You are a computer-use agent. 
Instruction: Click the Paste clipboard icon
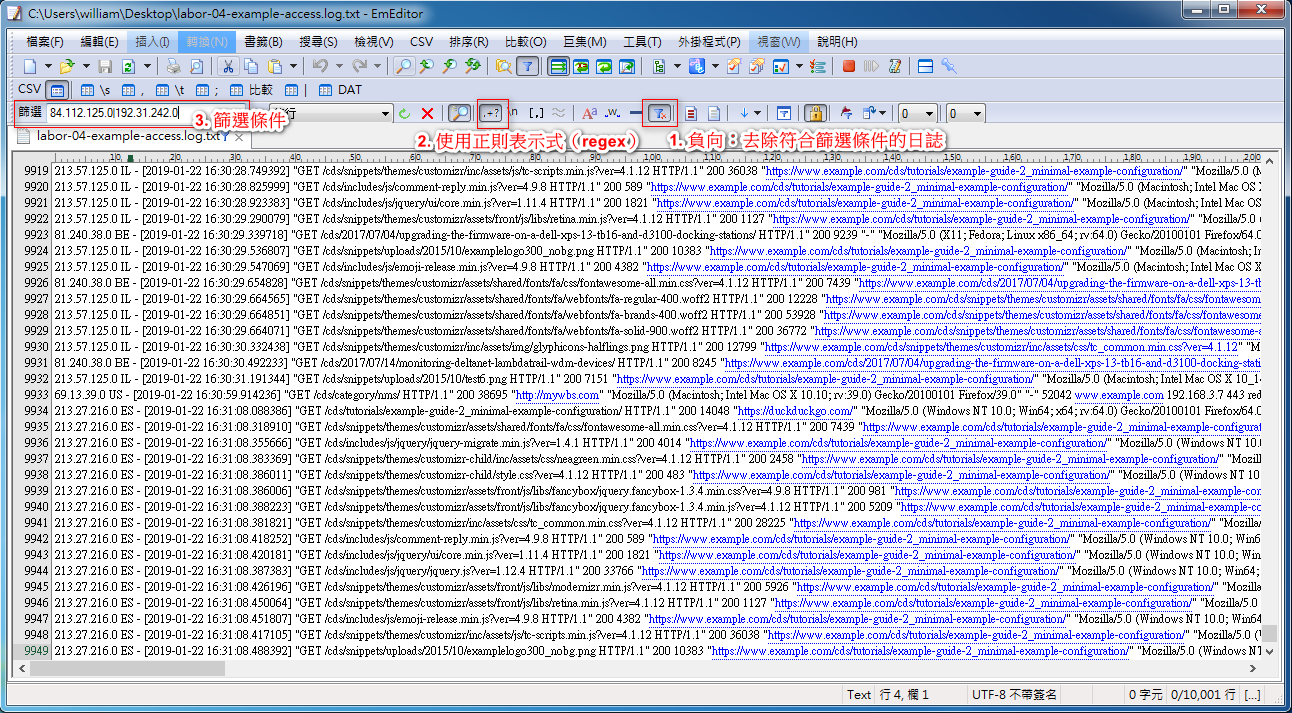point(275,66)
